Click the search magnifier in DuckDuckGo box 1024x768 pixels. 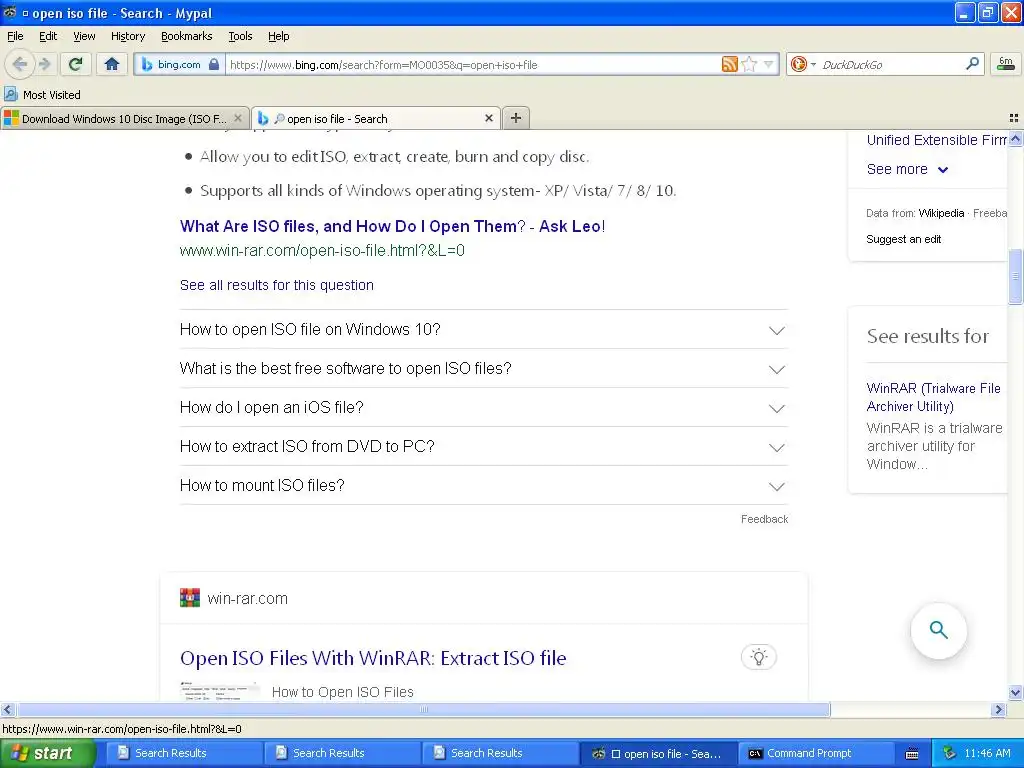(972, 64)
